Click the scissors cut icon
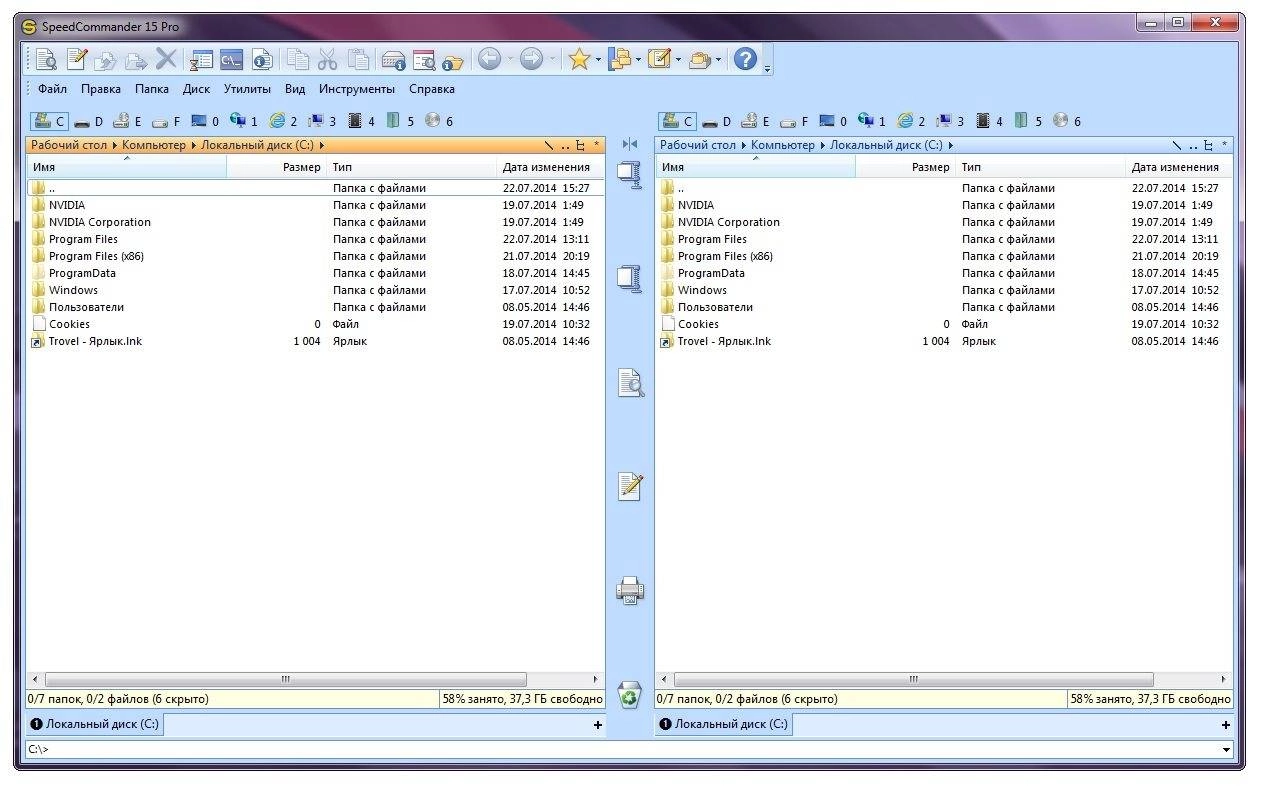 tap(327, 60)
